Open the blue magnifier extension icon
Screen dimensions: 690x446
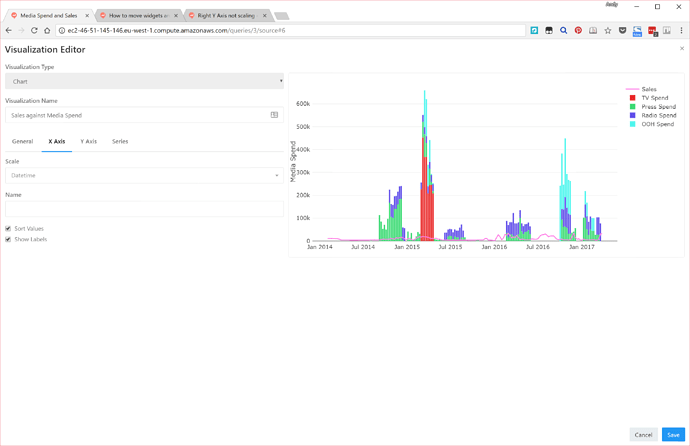tap(563, 30)
